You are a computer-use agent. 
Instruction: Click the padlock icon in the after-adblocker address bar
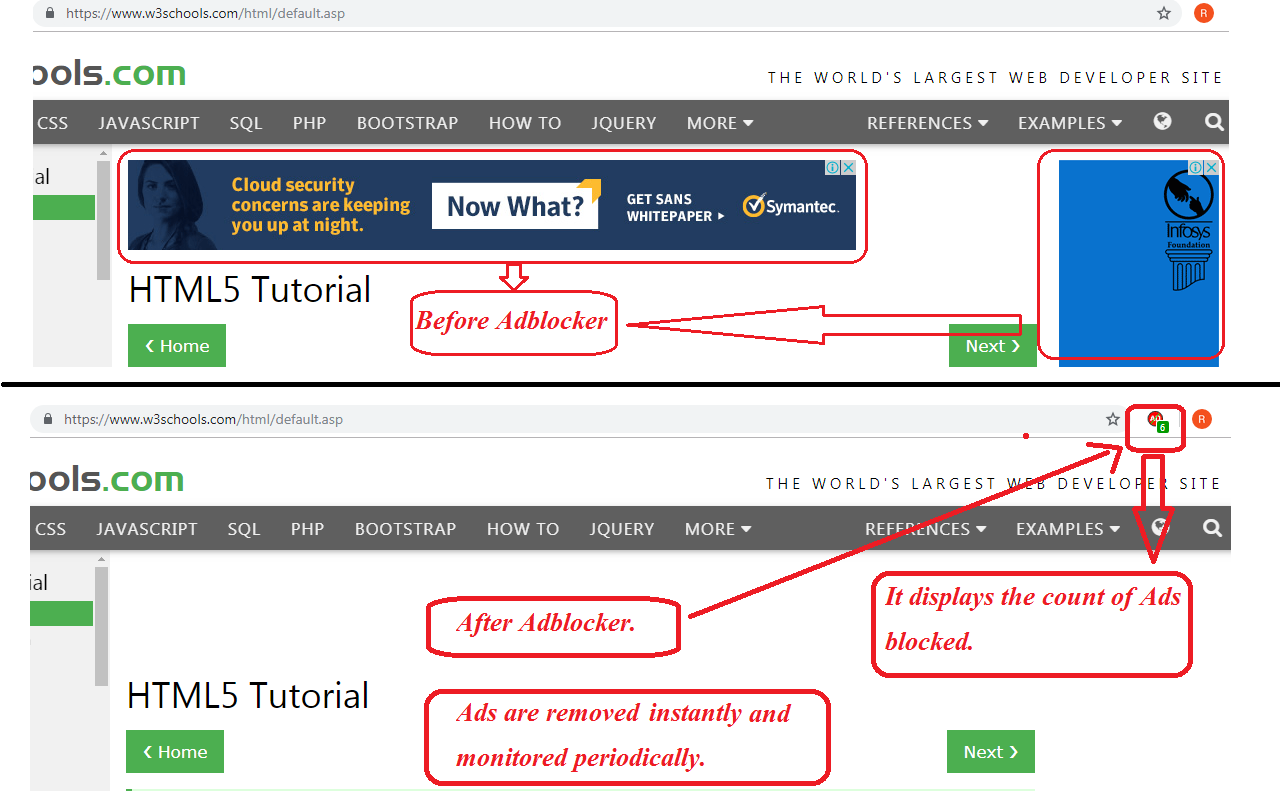coord(48,419)
